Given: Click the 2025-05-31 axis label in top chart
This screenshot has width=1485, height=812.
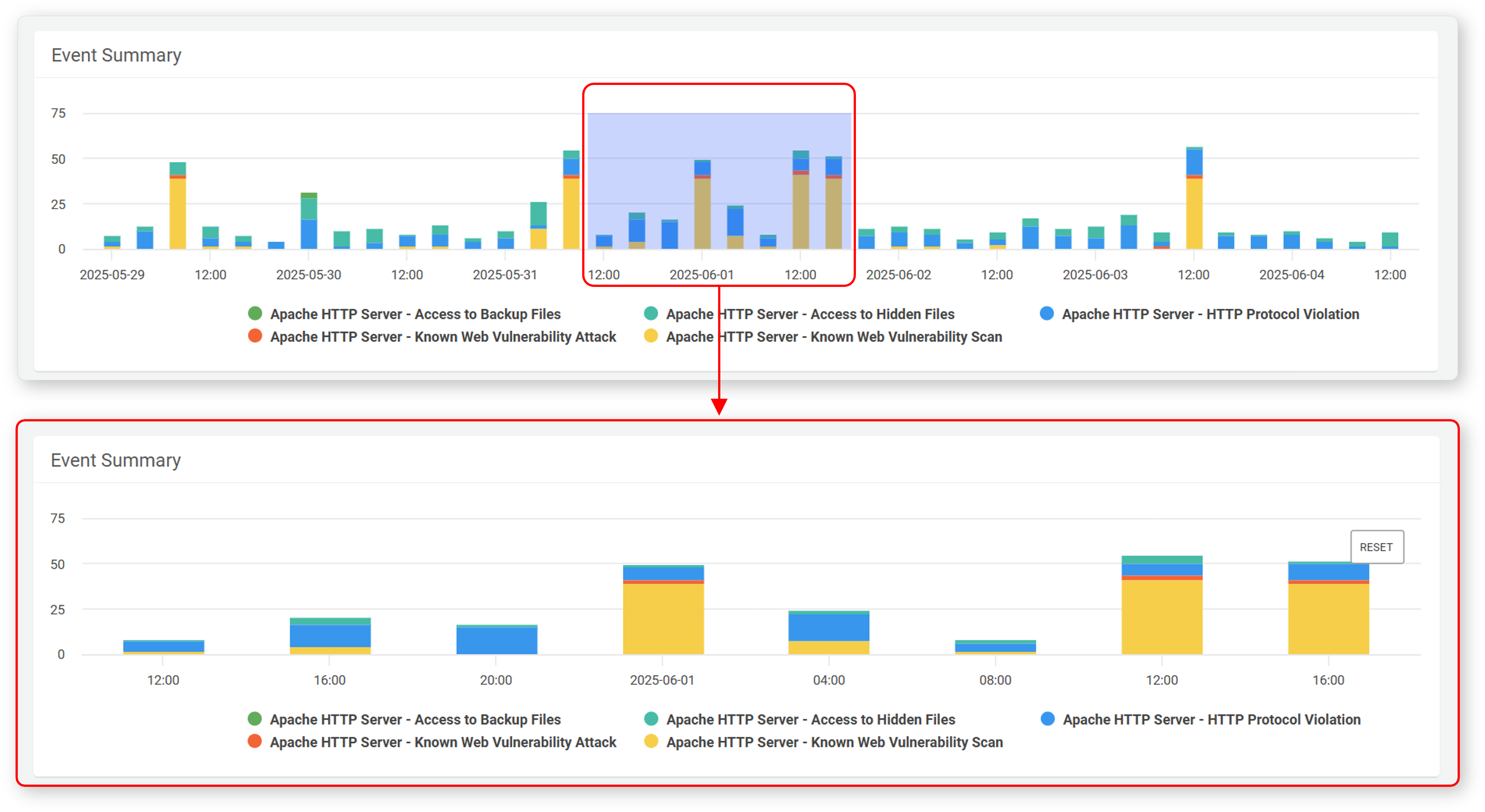Looking at the screenshot, I should 504,275.
